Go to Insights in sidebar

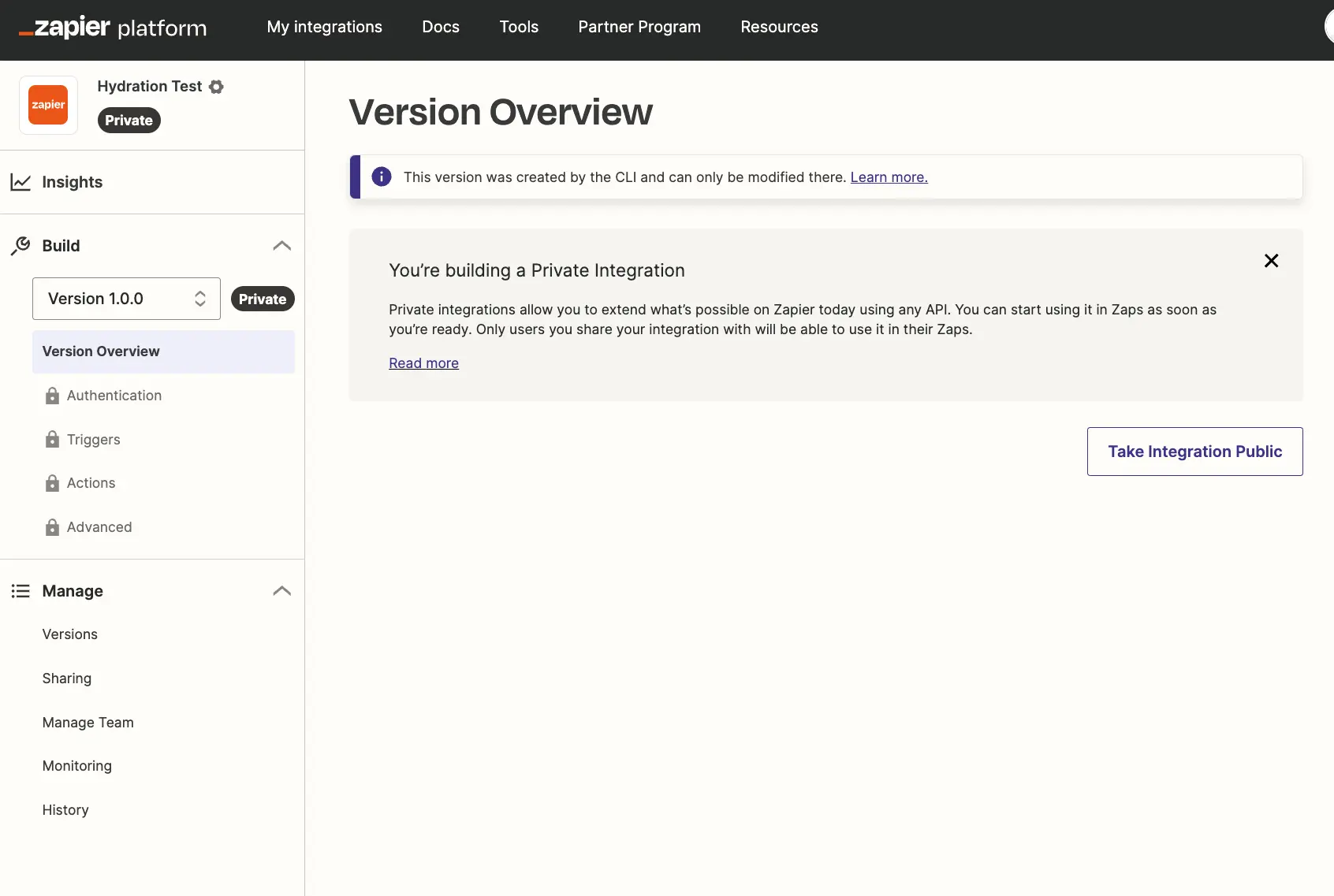point(73,182)
